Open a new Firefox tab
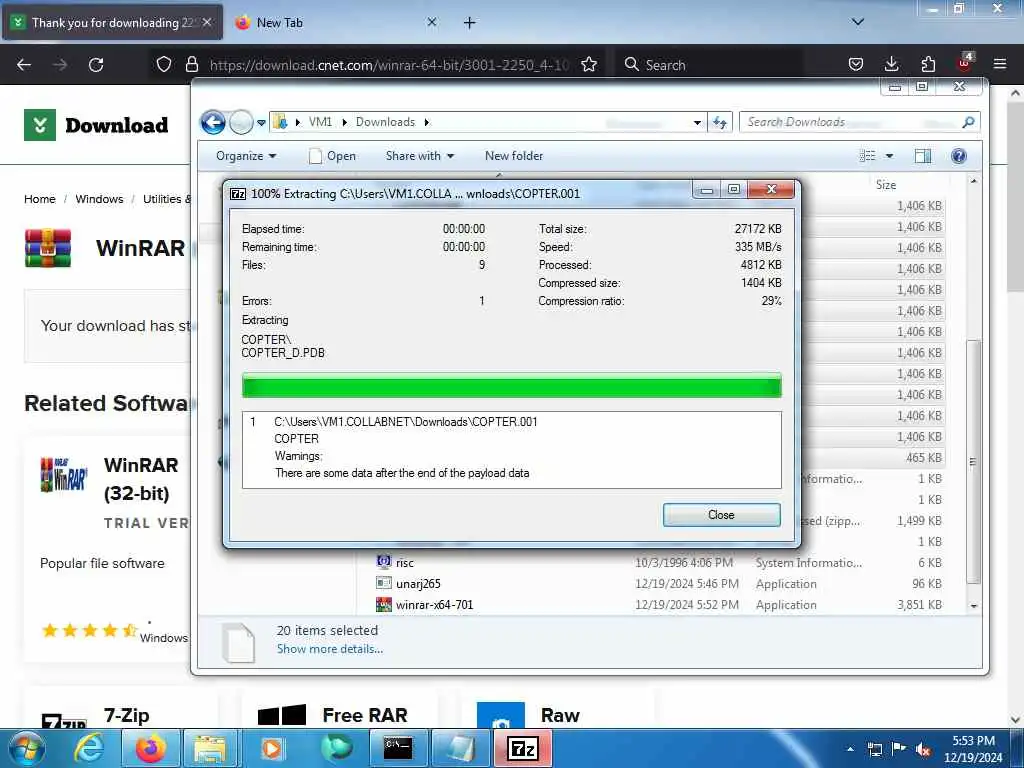 (470, 23)
